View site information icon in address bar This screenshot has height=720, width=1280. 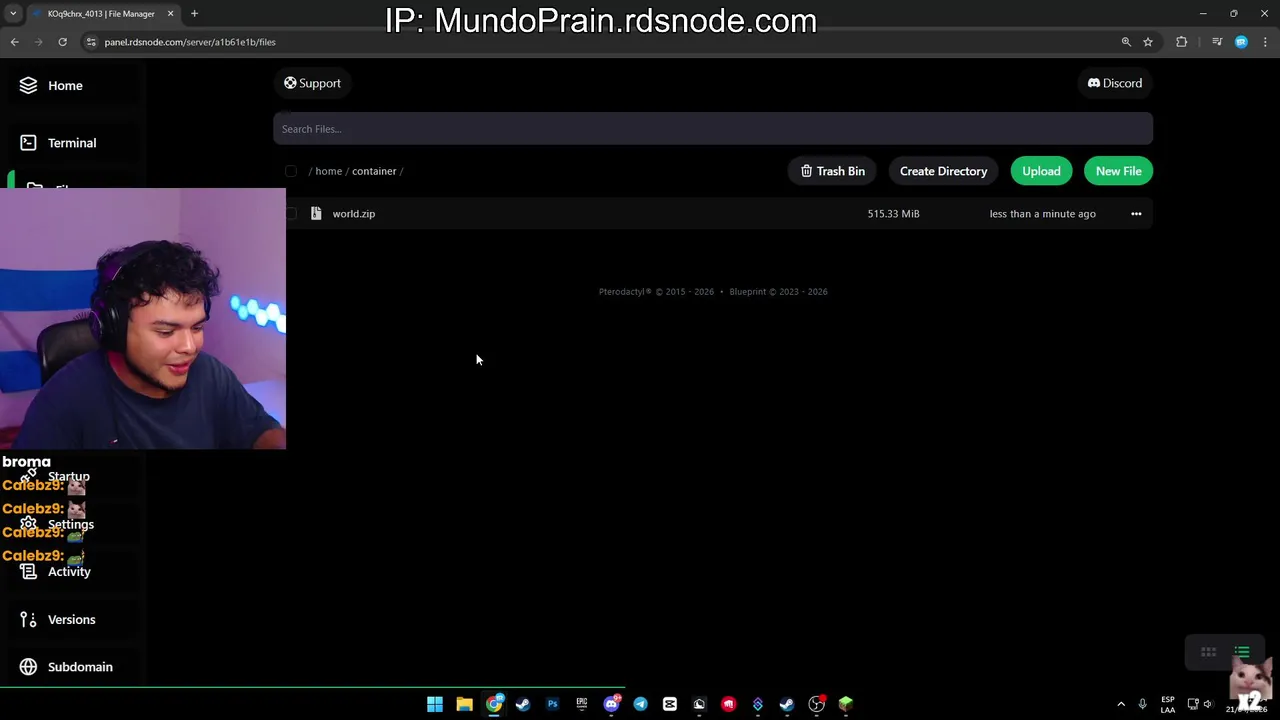tap(91, 42)
